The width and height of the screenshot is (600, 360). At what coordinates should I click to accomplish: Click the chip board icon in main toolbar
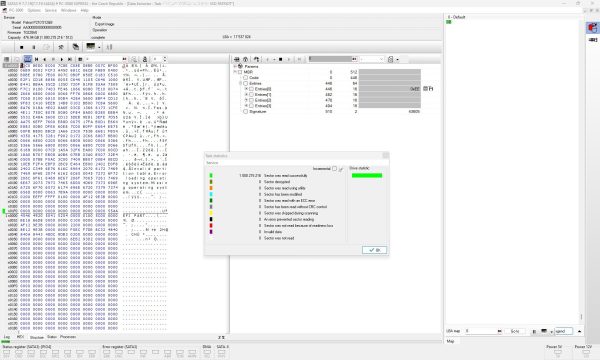[x=91, y=47]
